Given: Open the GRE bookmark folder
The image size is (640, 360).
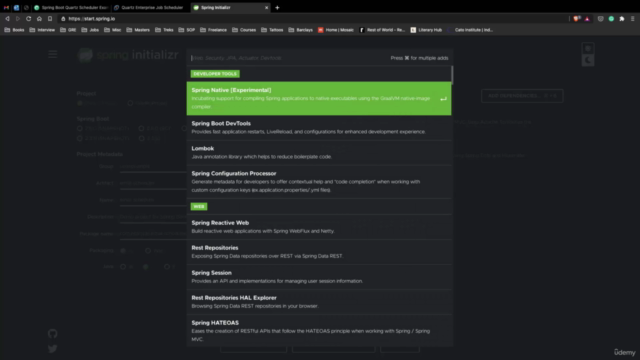Looking at the screenshot, I should click(68, 30).
